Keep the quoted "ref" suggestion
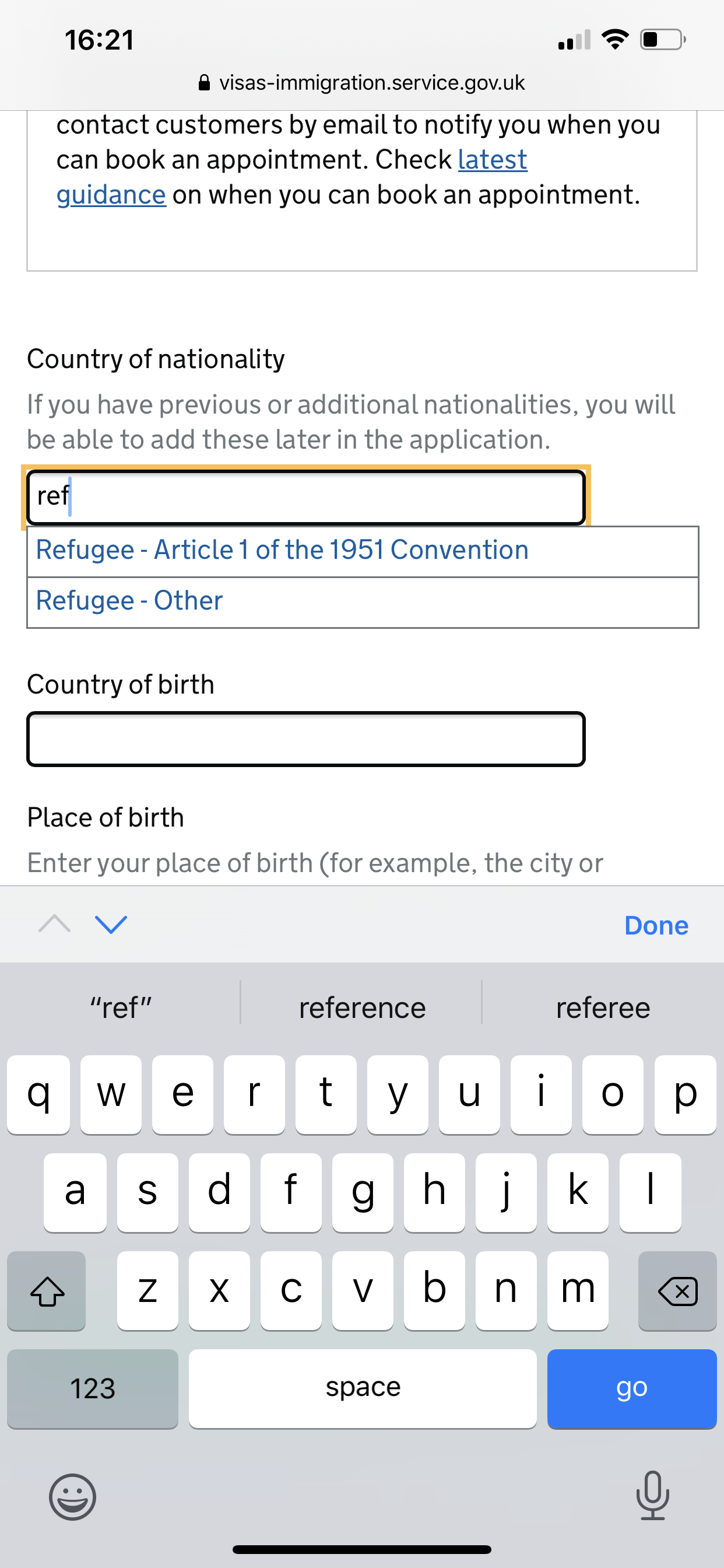The image size is (724, 1568). (x=121, y=1007)
